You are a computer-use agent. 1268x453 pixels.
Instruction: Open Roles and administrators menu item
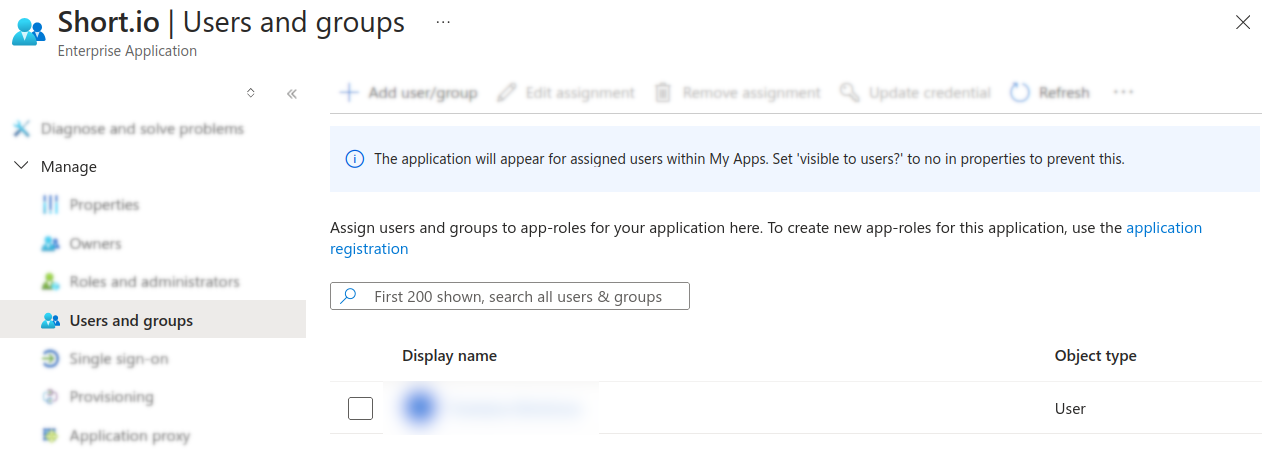154,282
